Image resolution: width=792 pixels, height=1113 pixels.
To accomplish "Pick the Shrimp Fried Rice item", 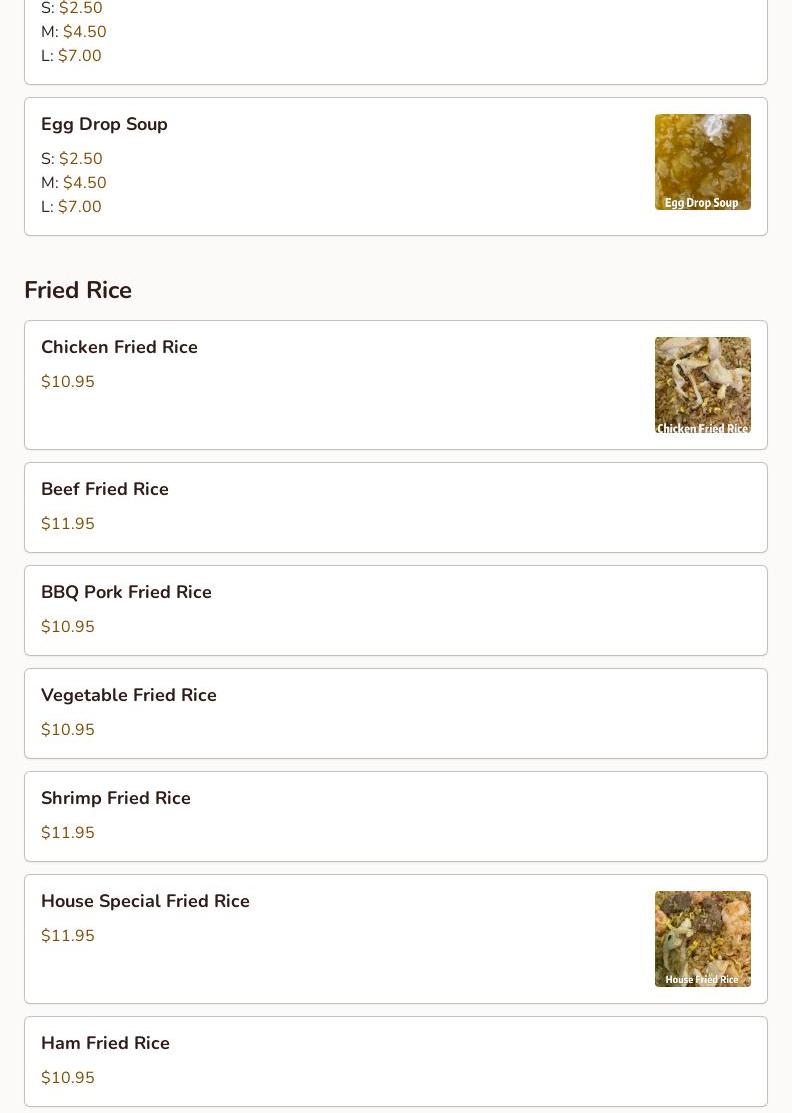I will 396,816.
